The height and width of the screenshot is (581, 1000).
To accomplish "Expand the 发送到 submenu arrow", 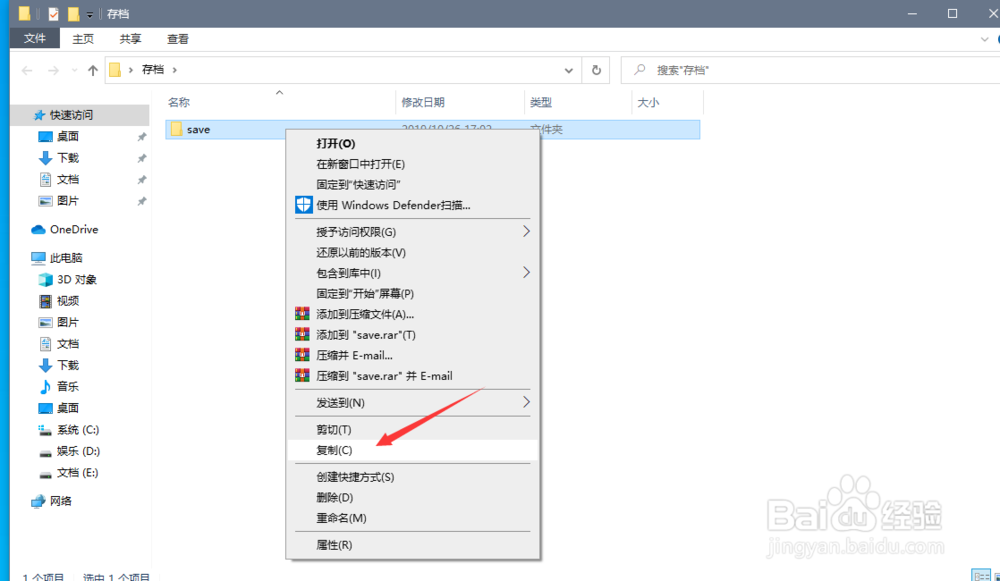I will (526, 402).
